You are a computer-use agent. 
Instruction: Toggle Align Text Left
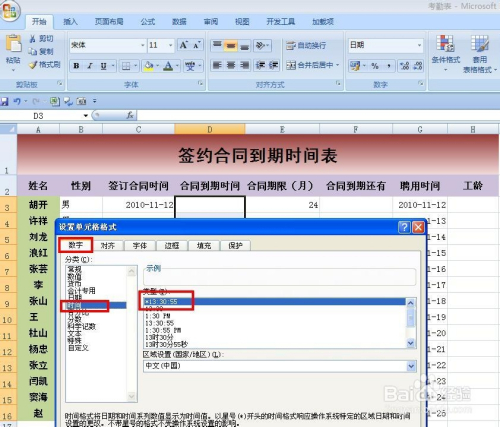(217, 65)
